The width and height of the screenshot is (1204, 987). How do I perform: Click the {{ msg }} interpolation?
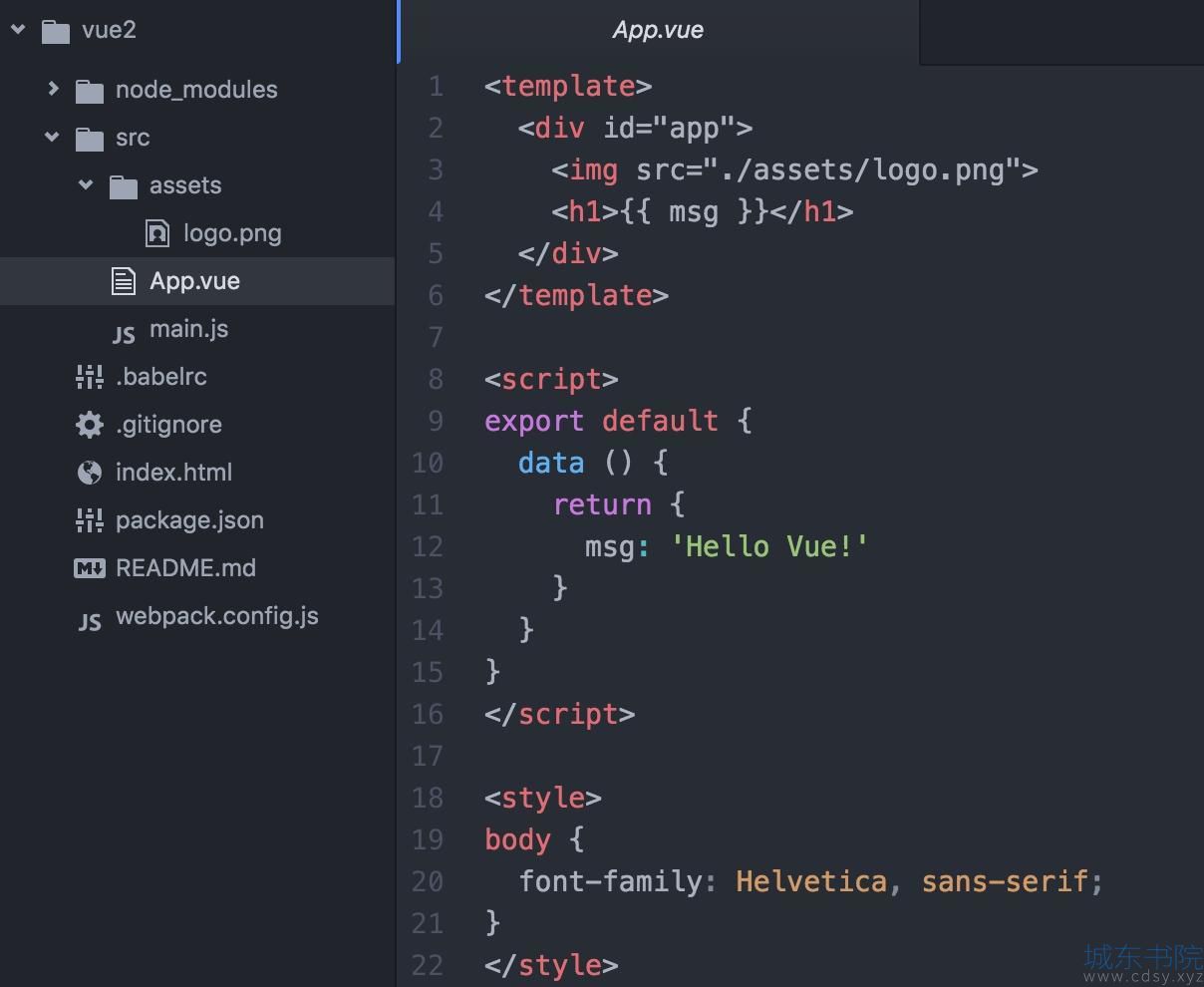click(x=694, y=212)
